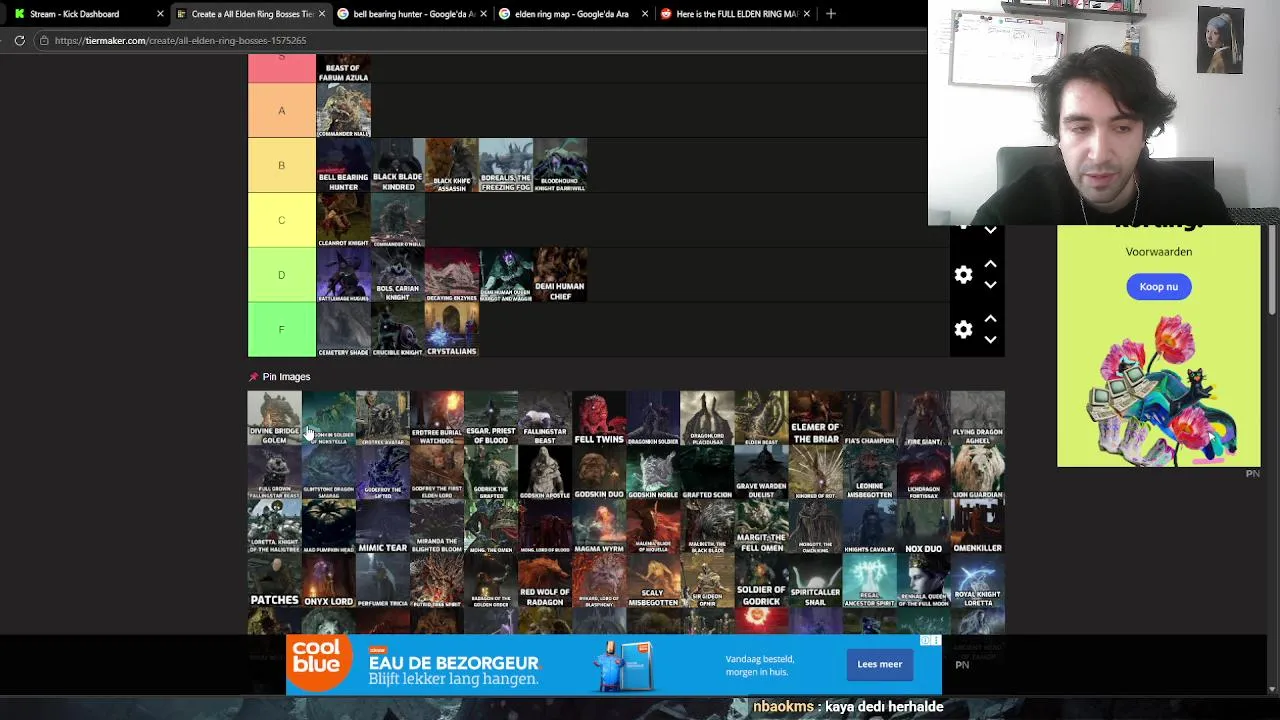Switch to elden ring map Google tab
The height and width of the screenshot is (720, 1280).
571,14
